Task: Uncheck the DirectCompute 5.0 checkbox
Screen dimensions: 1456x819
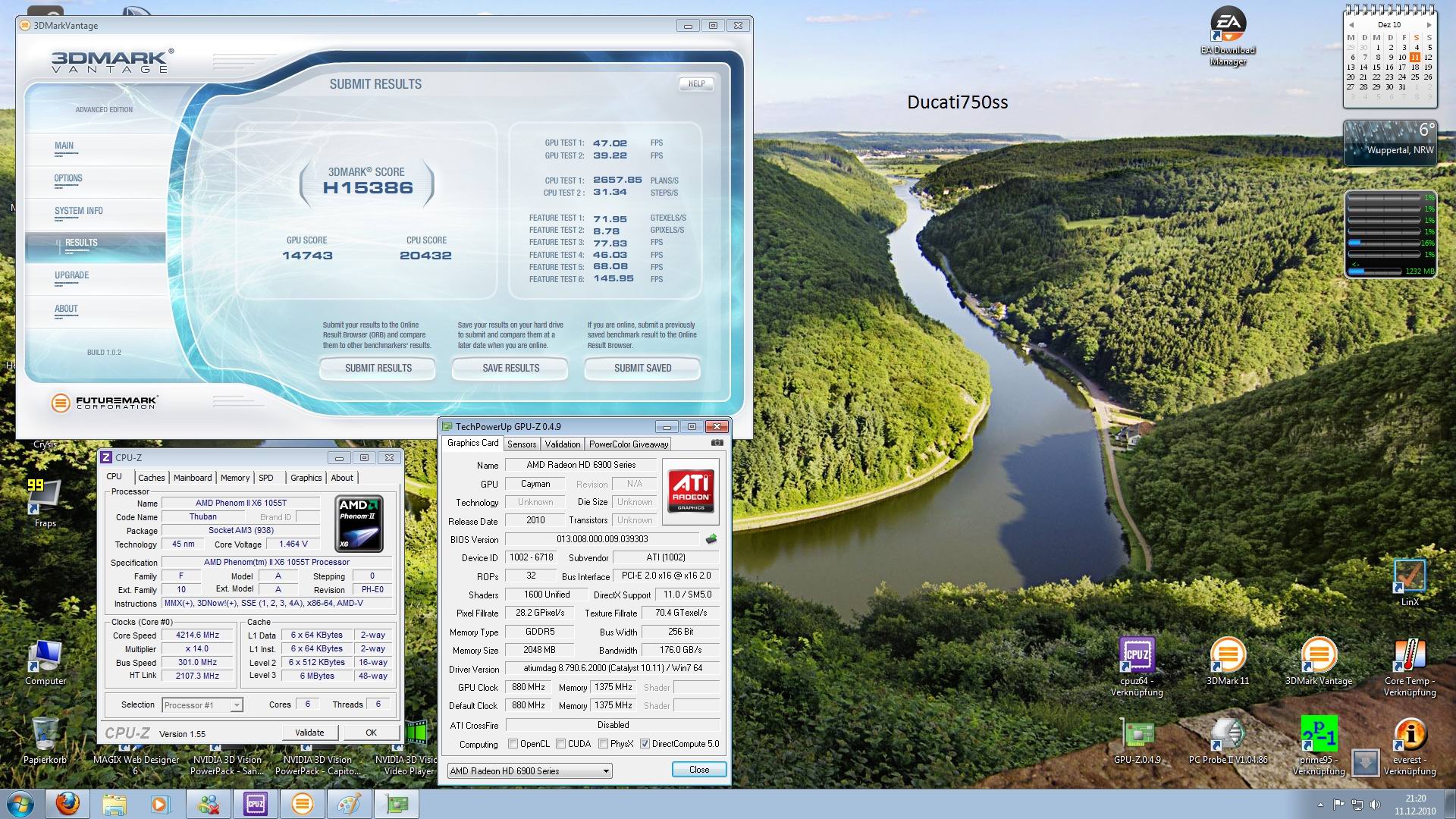Action: click(x=645, y=744)
